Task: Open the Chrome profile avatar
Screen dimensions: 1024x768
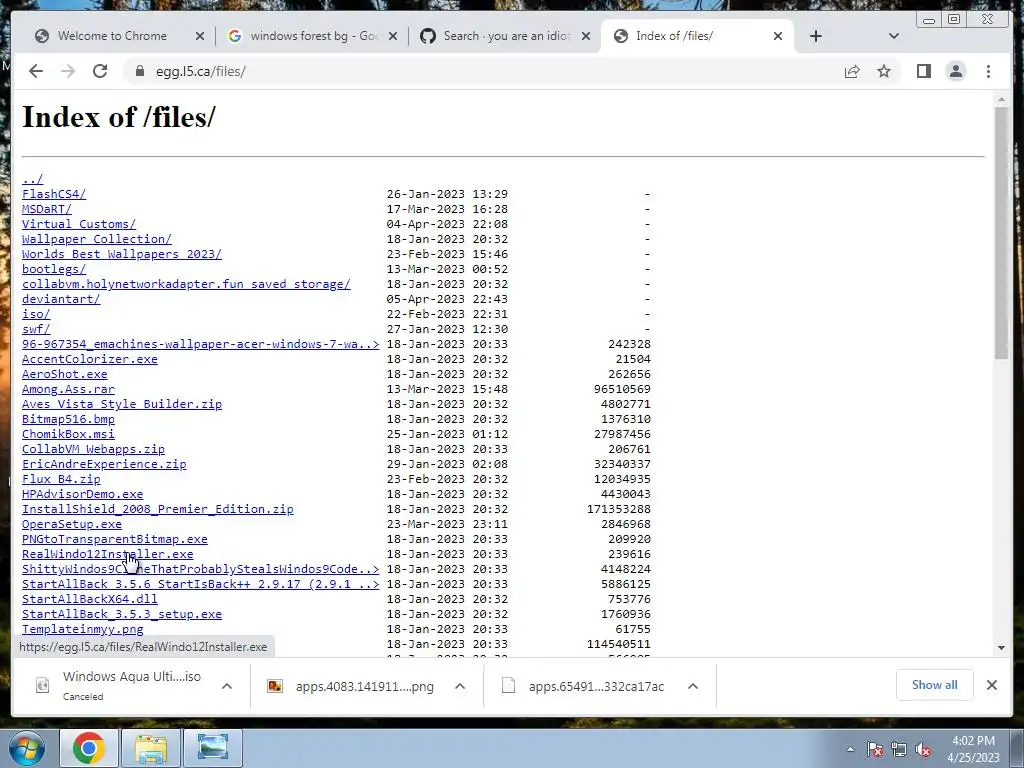Action: click(x=956, y=71)
